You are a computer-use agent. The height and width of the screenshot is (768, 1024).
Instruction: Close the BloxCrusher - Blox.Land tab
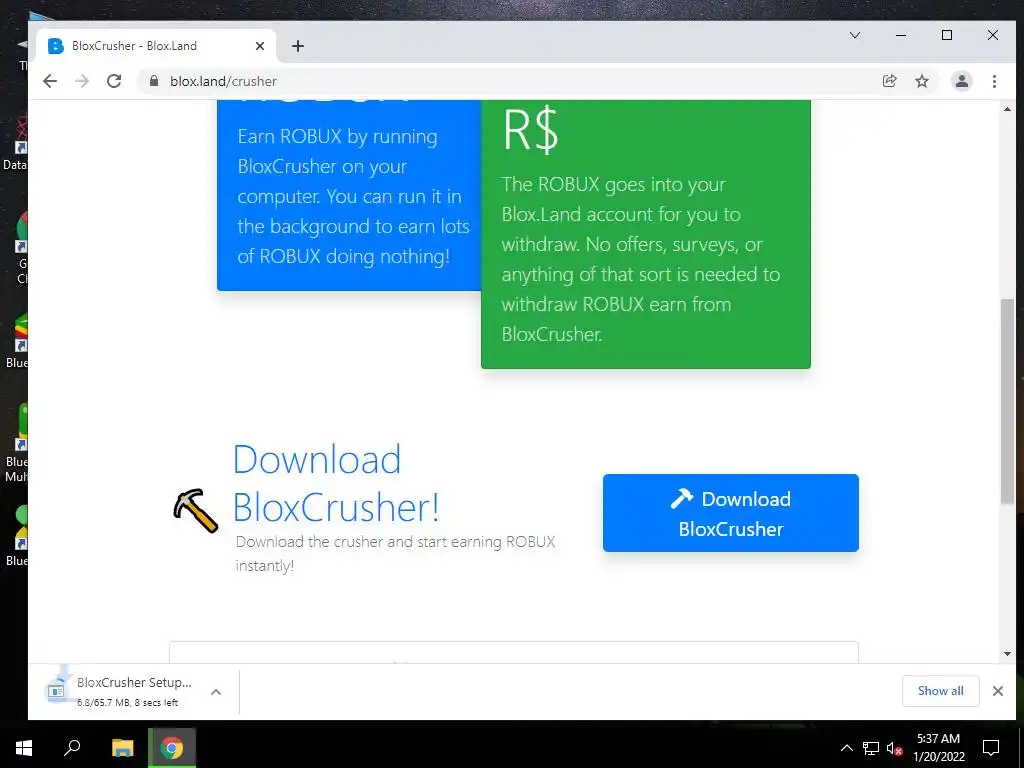[260, 46]
